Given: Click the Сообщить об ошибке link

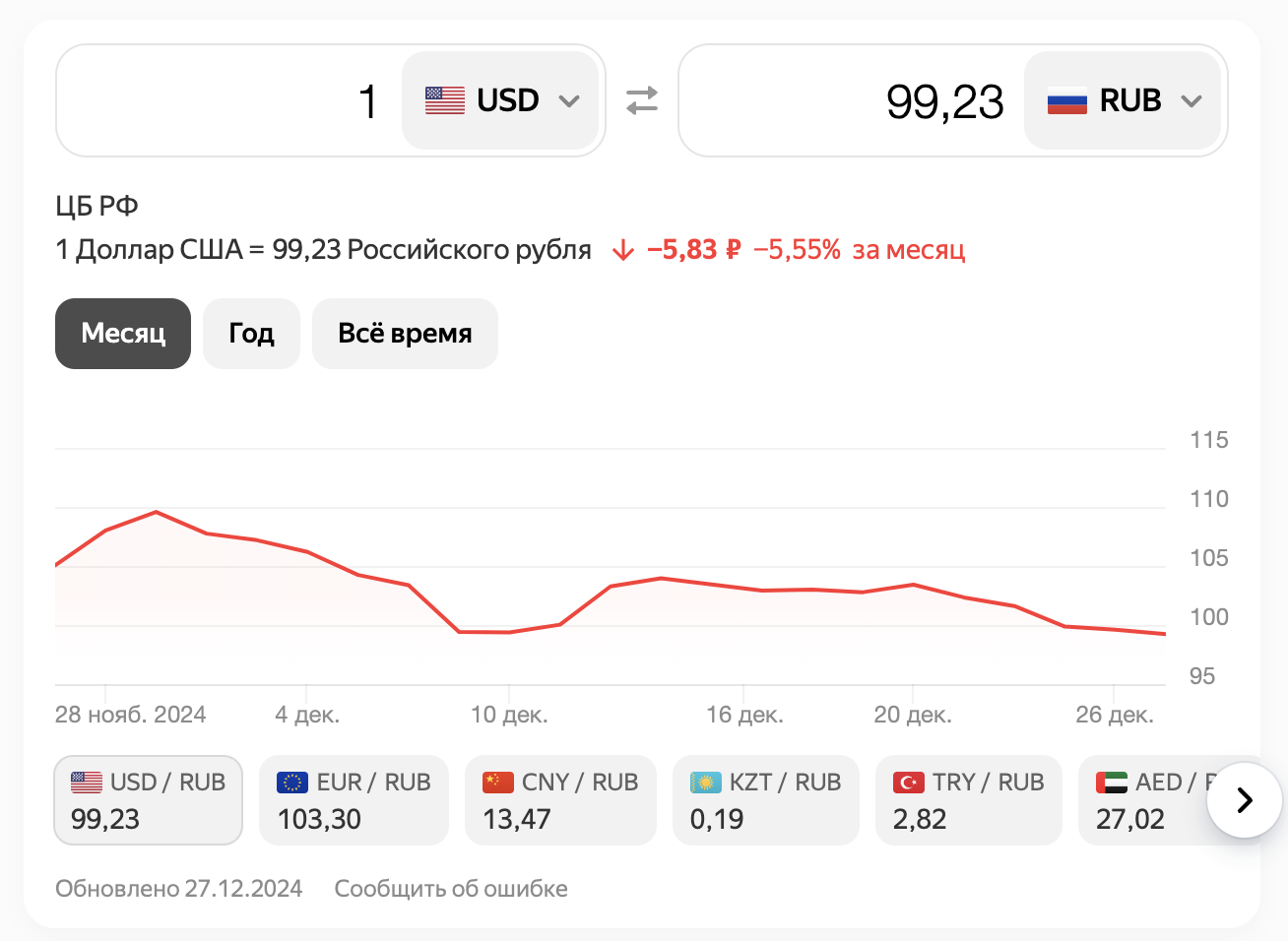Looking at the screenshot, I should [451, 889].
